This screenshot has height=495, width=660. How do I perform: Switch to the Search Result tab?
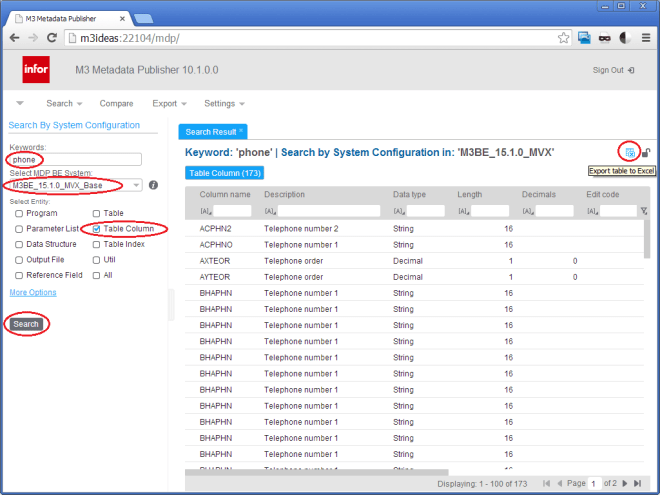212,131
